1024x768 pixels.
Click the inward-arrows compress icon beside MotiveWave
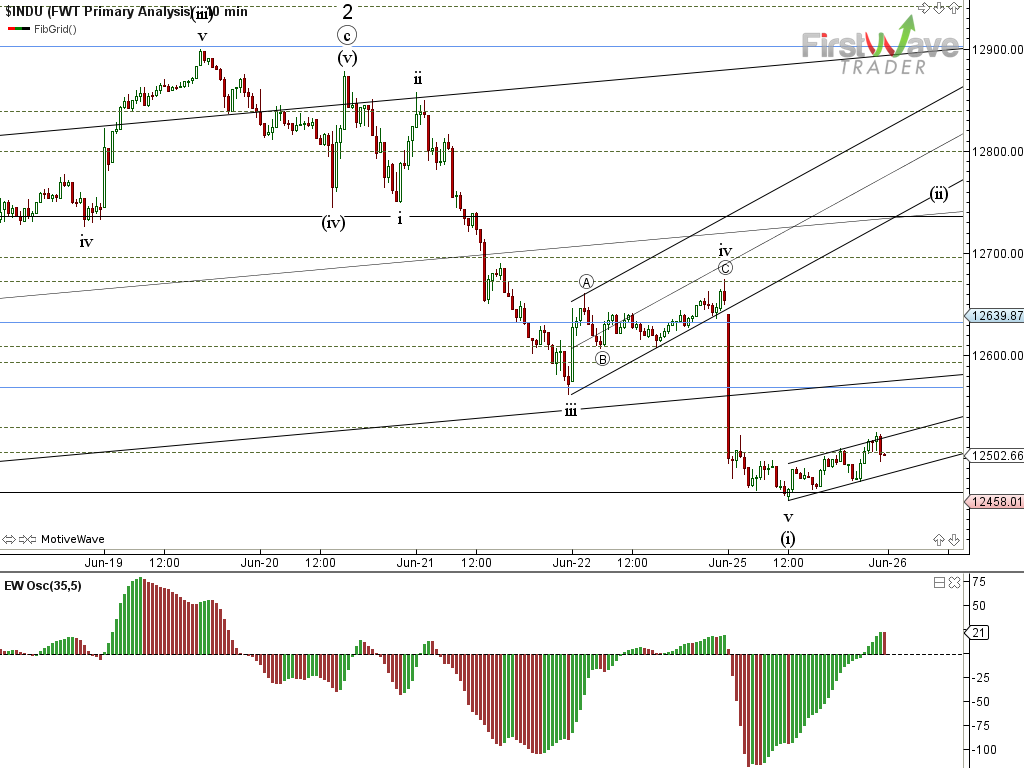point(28,539)
